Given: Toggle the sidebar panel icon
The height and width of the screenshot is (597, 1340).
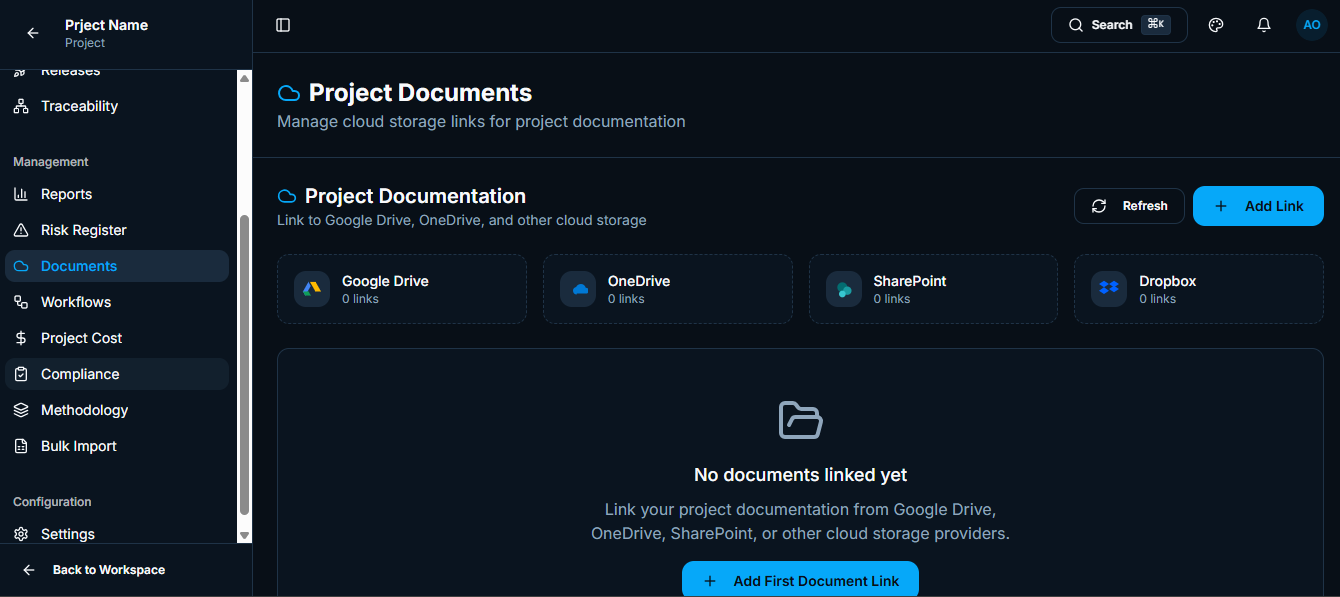Looking at the screenshot, I should (283, 25).
